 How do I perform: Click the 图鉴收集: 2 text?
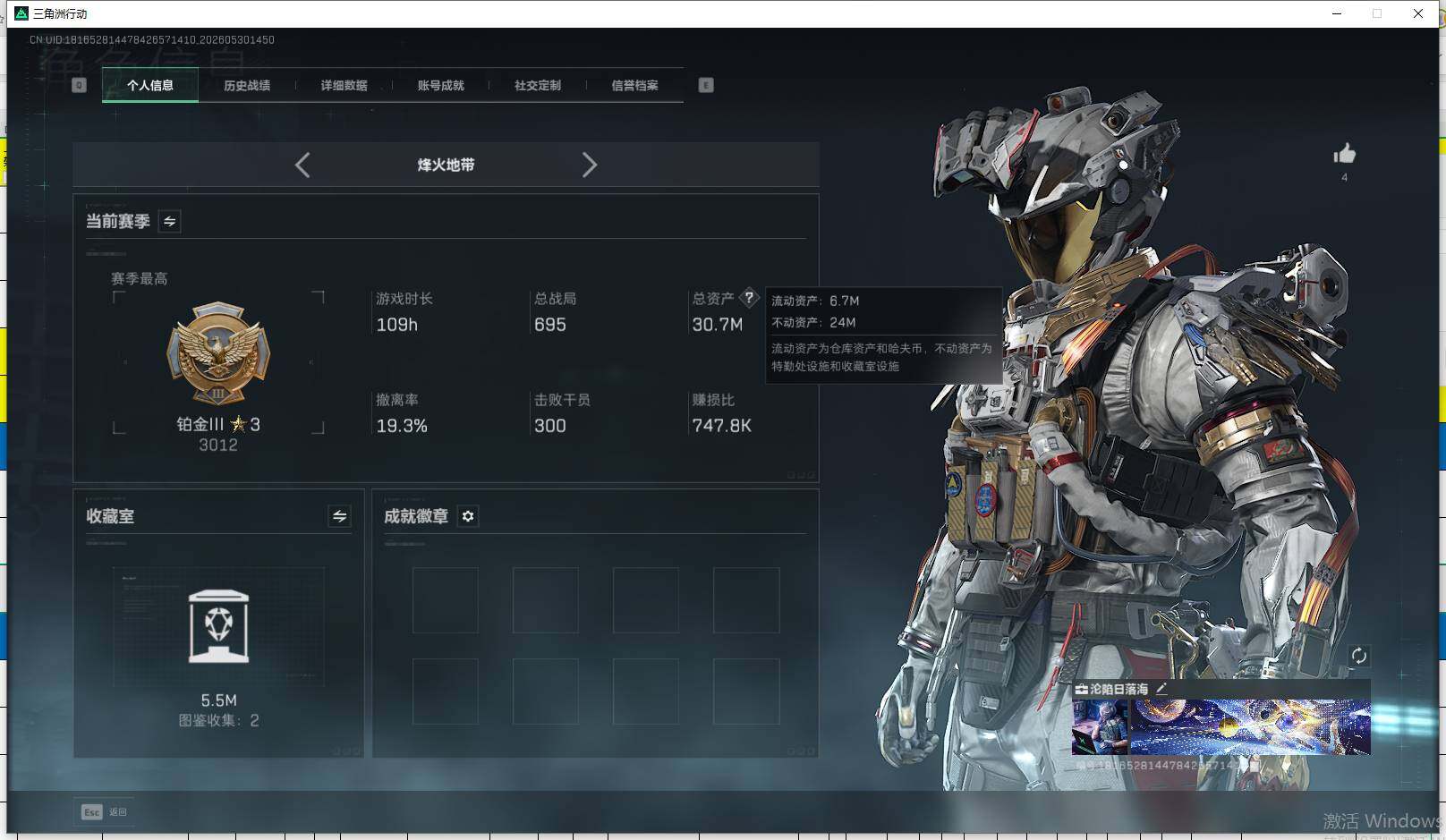pyautogui.click(x=218, y=720)
